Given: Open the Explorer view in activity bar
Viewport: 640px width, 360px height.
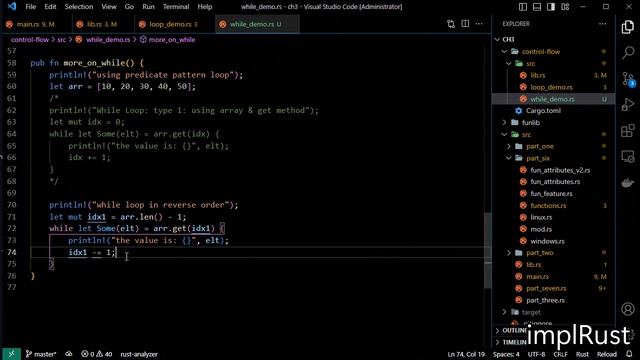Looking at the screenshot, I should click(x=628, y=27).
